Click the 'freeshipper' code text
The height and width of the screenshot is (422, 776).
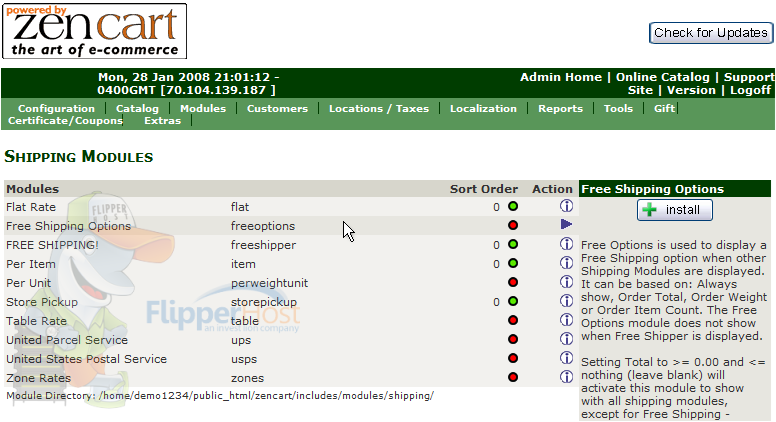click(x=263, y=245)
